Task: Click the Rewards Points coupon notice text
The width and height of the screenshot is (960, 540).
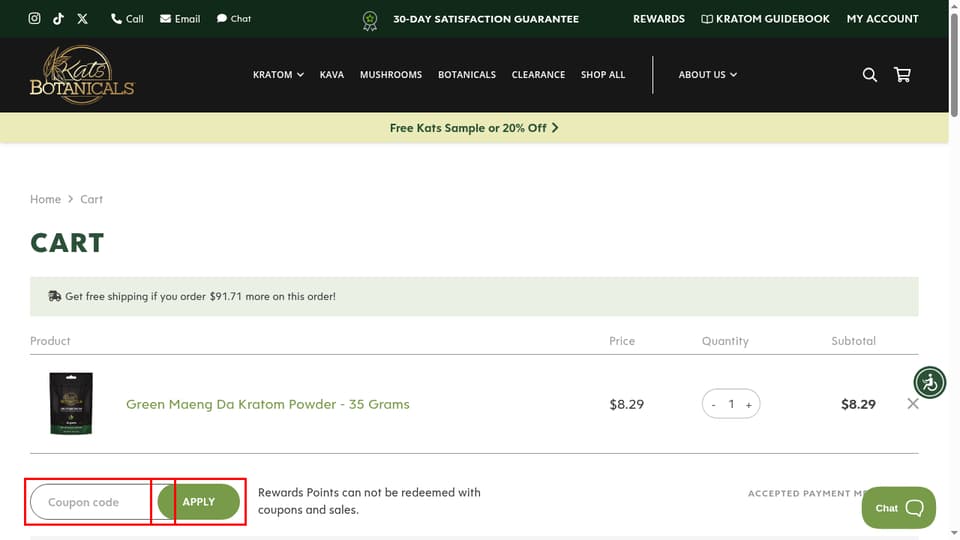Action: pyautogui.click(x=369, y=501)
